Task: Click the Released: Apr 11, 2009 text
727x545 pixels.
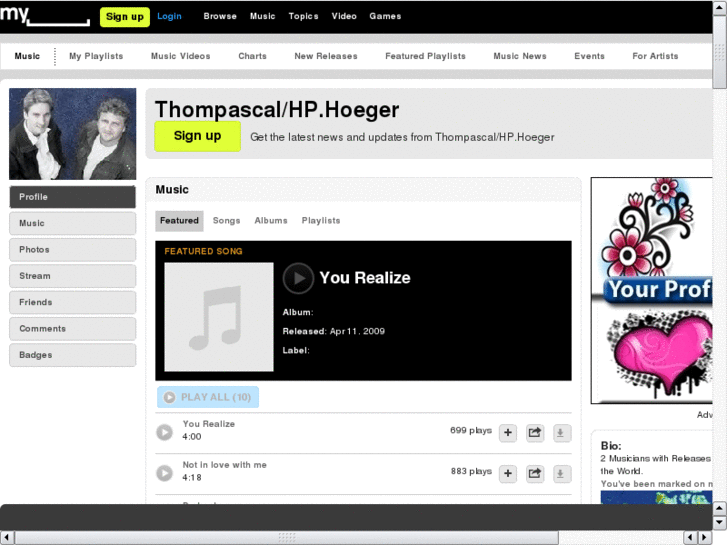Action: (x=334, y=331)
